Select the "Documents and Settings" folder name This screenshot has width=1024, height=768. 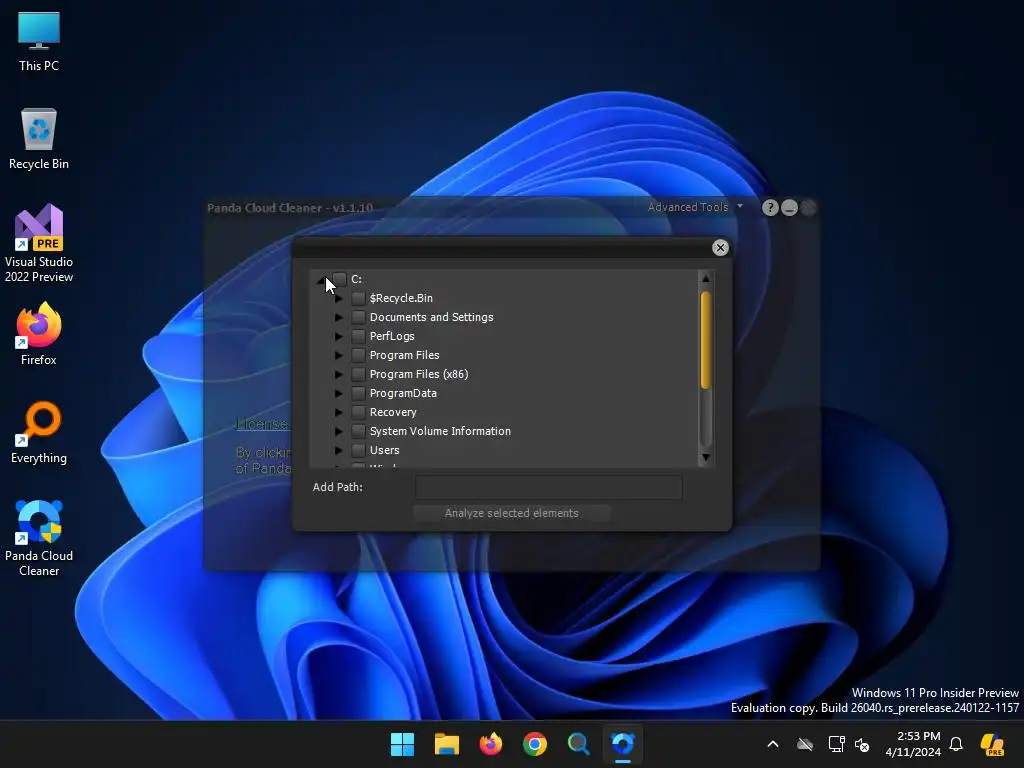(x=432, y=317)
